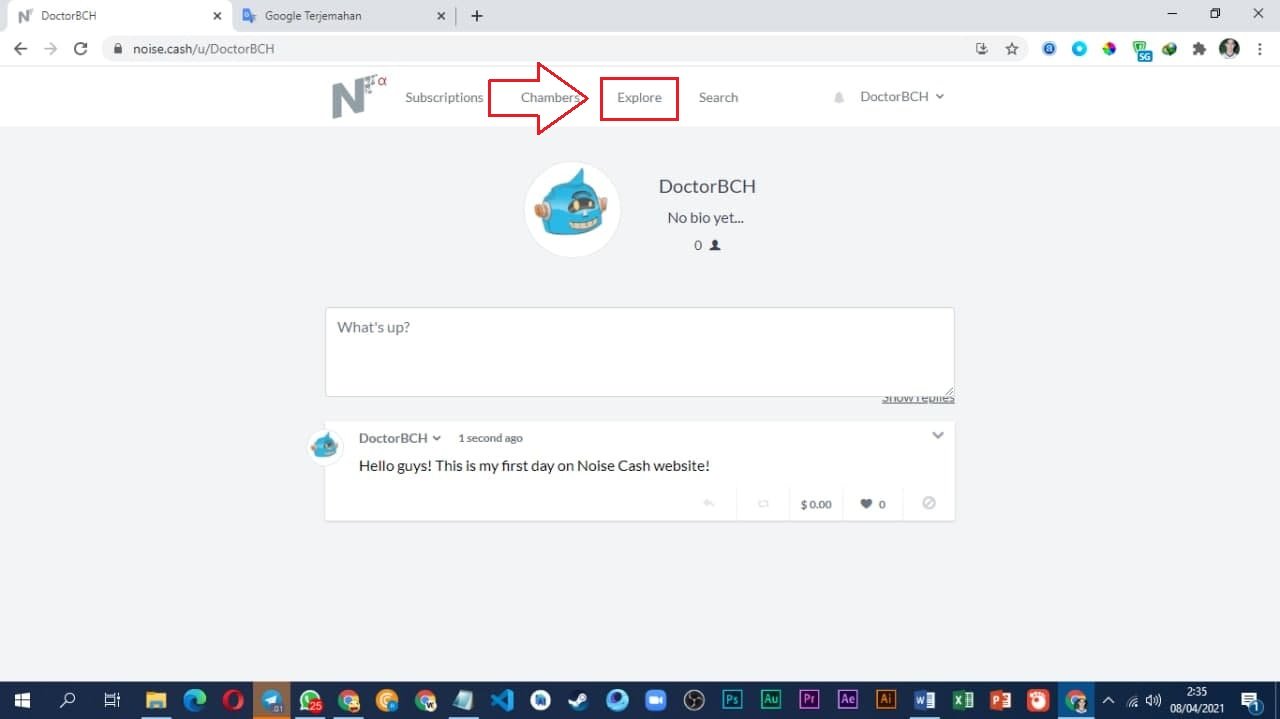Open the Extensions puzzle menu
The width and height of the screenshot is (1280, 719).
(1200, 48)
